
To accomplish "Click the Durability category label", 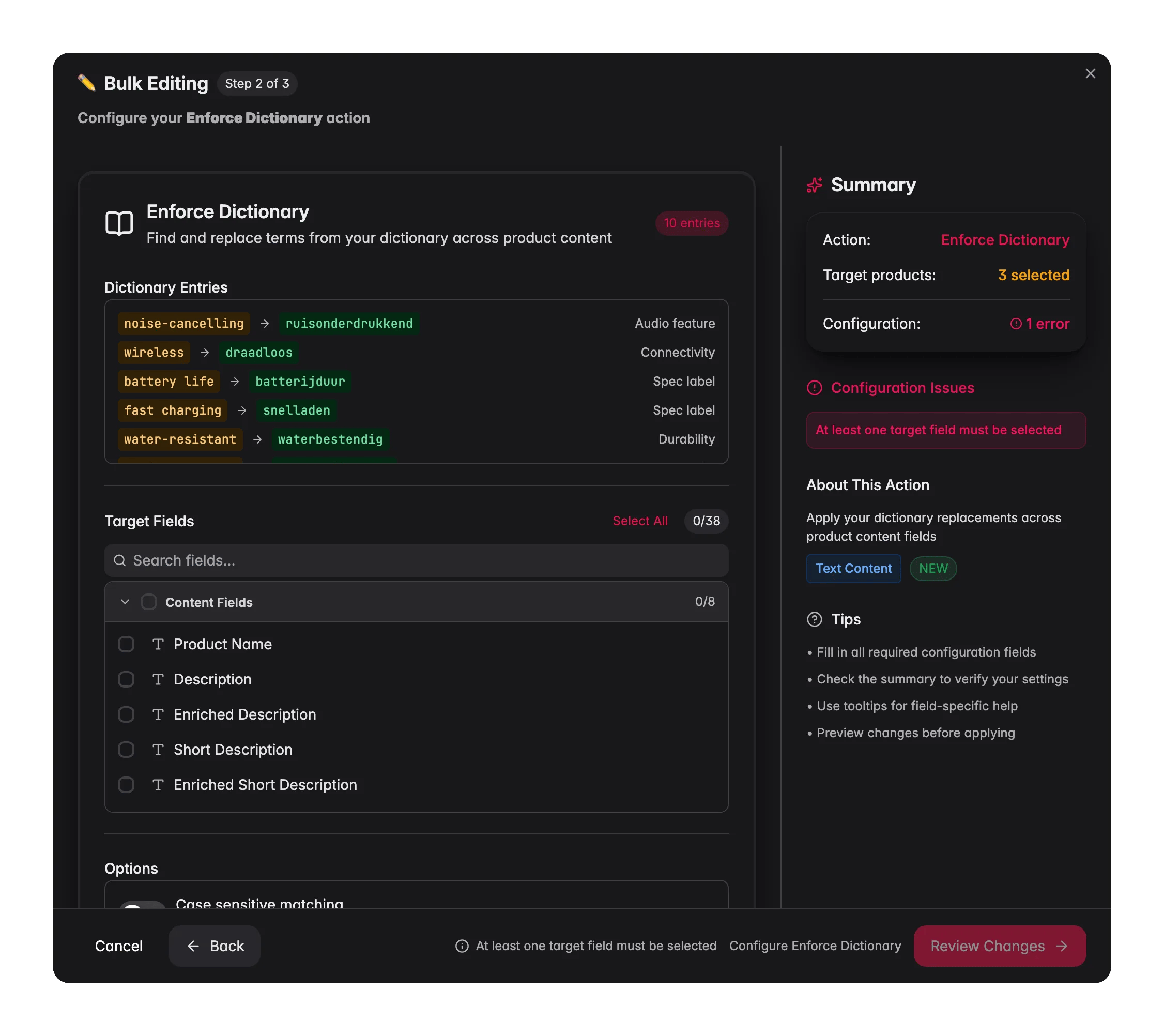I will pyautogui.click(x=686, y=440).
